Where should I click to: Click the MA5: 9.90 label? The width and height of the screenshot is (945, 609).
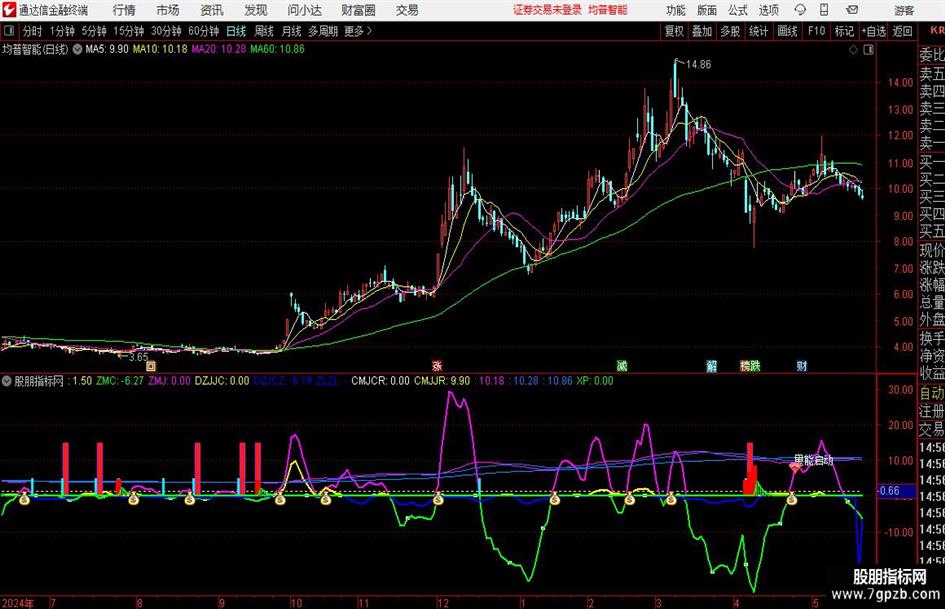coord(107,49)
